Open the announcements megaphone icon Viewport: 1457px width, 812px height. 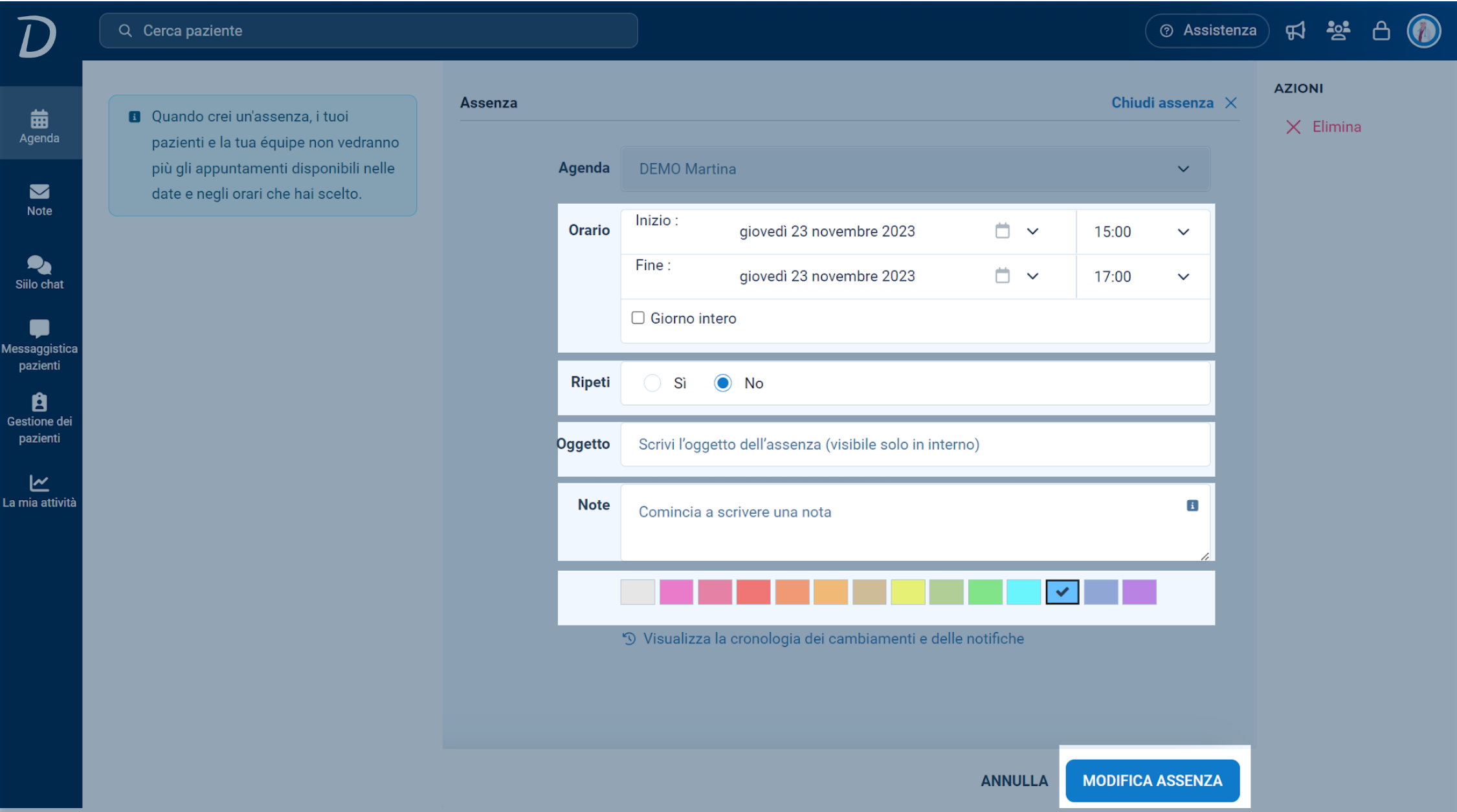tap(1295, 30)
